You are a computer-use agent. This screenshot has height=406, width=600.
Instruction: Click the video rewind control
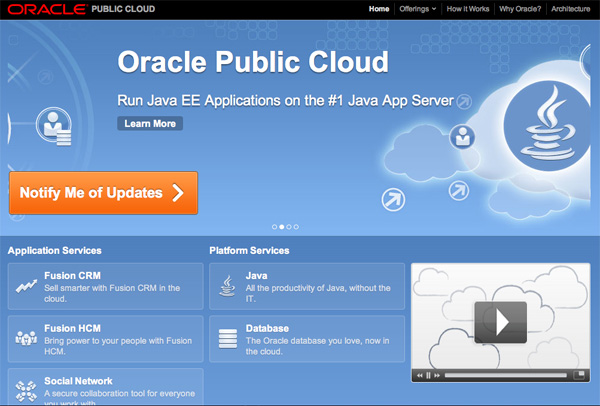[420, 375]
